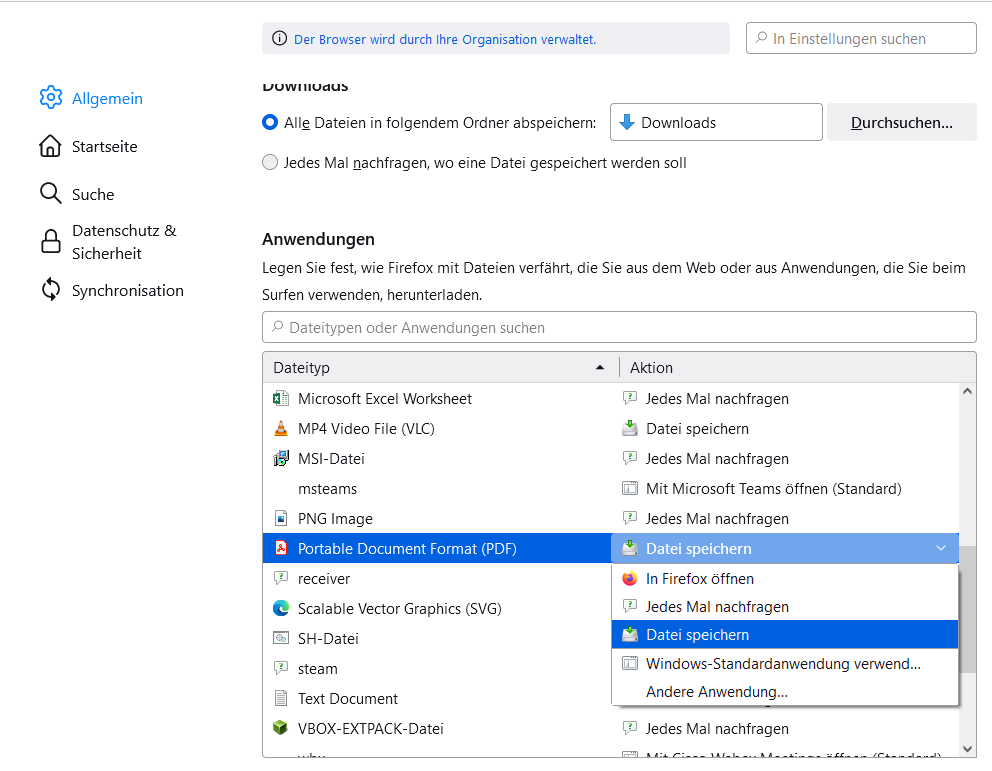
Task: Choose 'In Firefox öffnen' from the dropdown
Action: coord(700,579)
